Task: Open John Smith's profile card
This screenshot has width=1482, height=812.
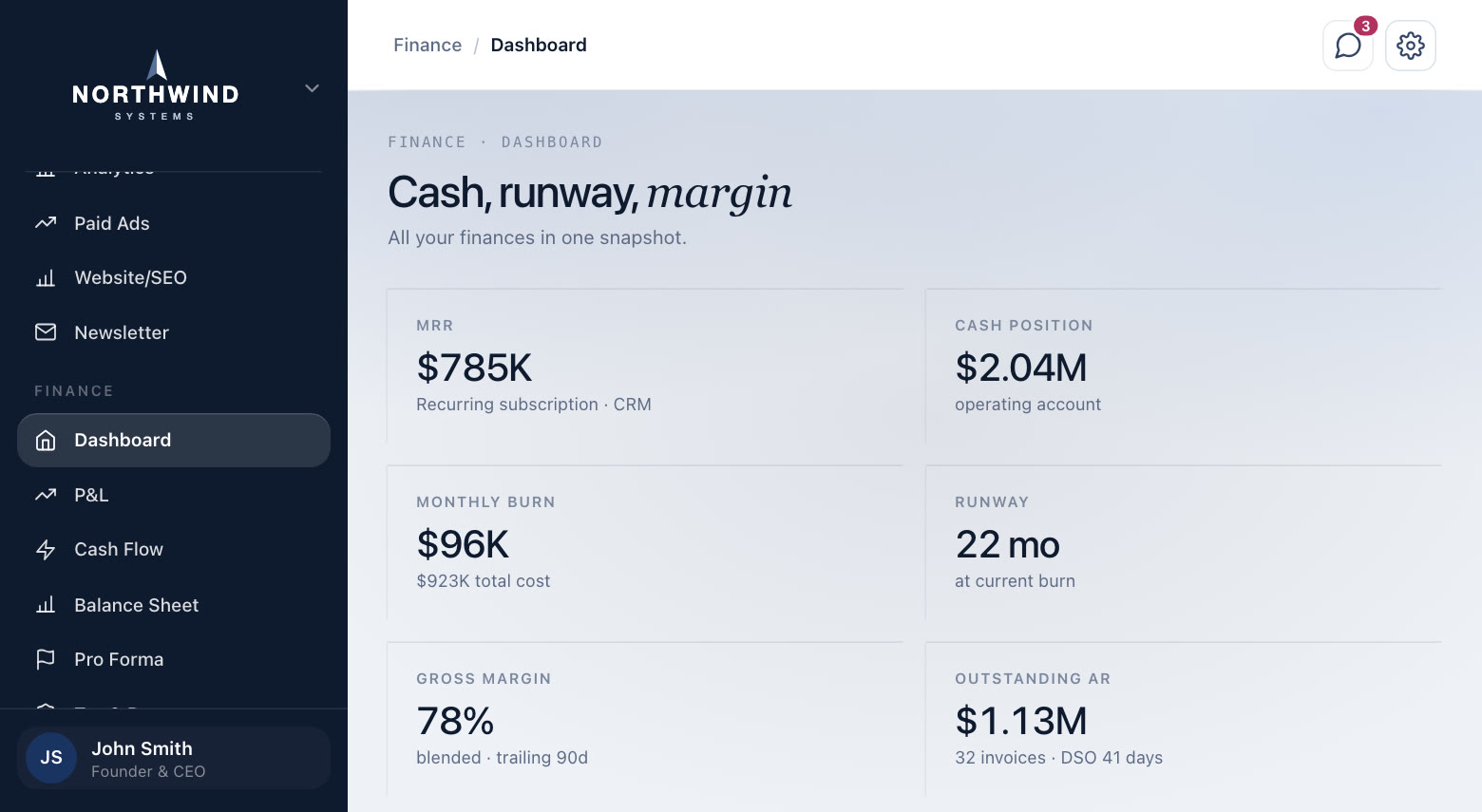Action: tap(174, 758)
